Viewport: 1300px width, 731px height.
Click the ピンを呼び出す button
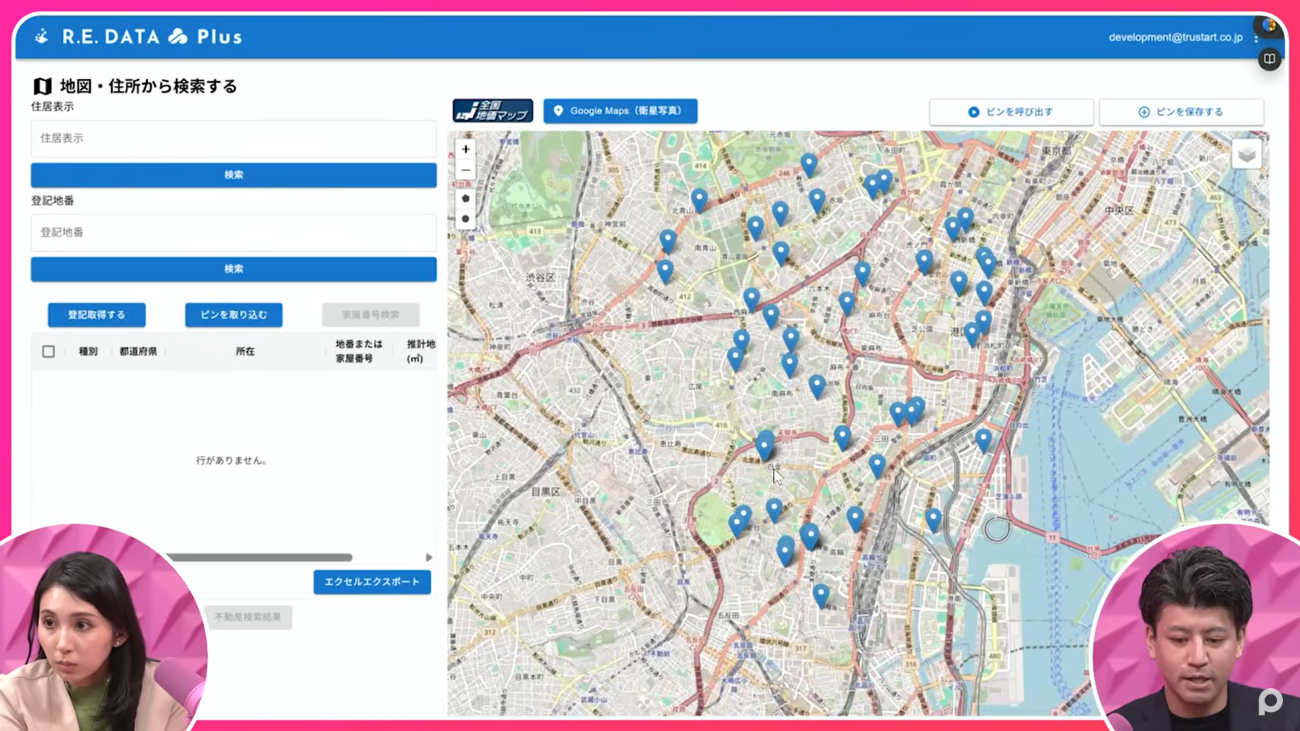[1010, 112]
